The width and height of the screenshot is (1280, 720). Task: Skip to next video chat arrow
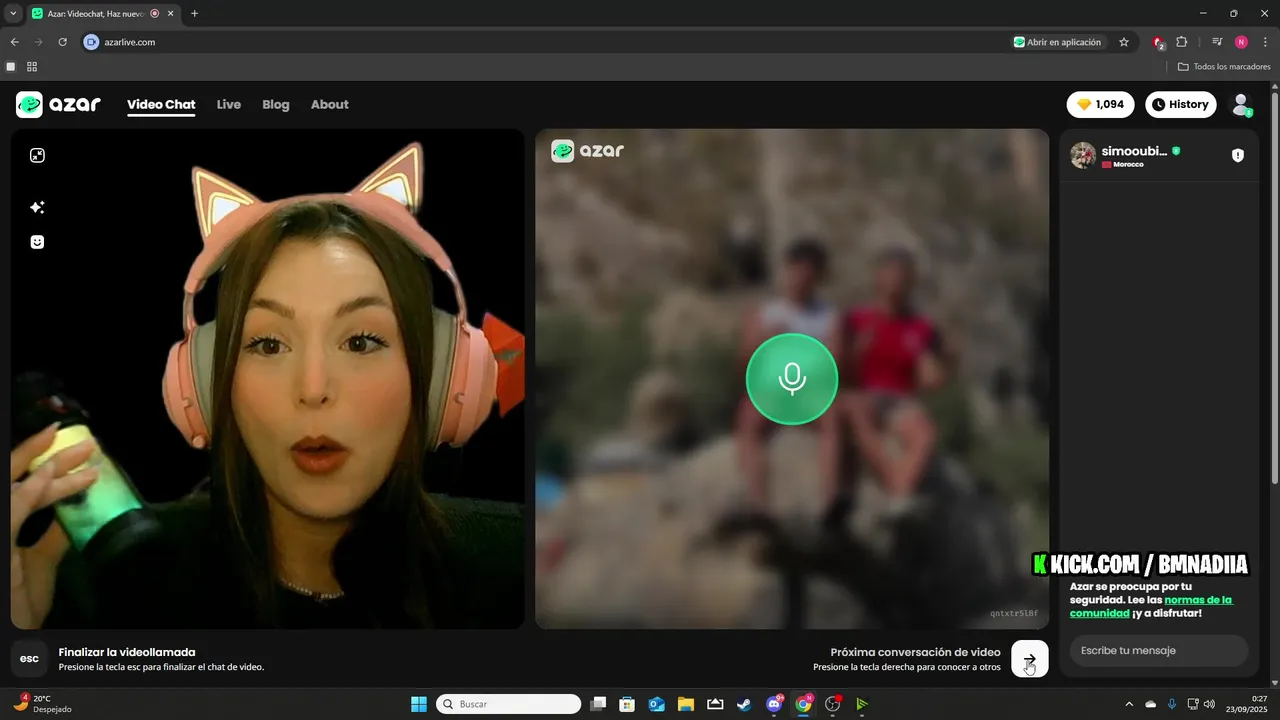(1030, 659)
